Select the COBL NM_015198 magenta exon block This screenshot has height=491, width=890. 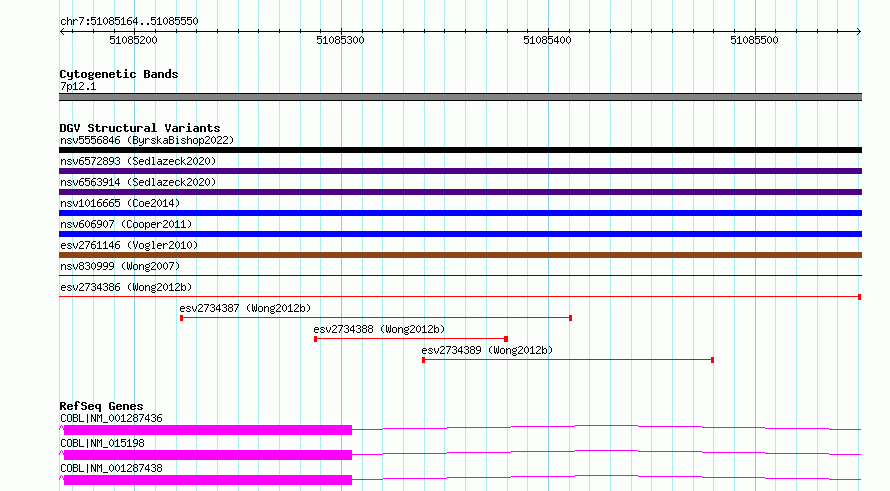tap(208, 455)
